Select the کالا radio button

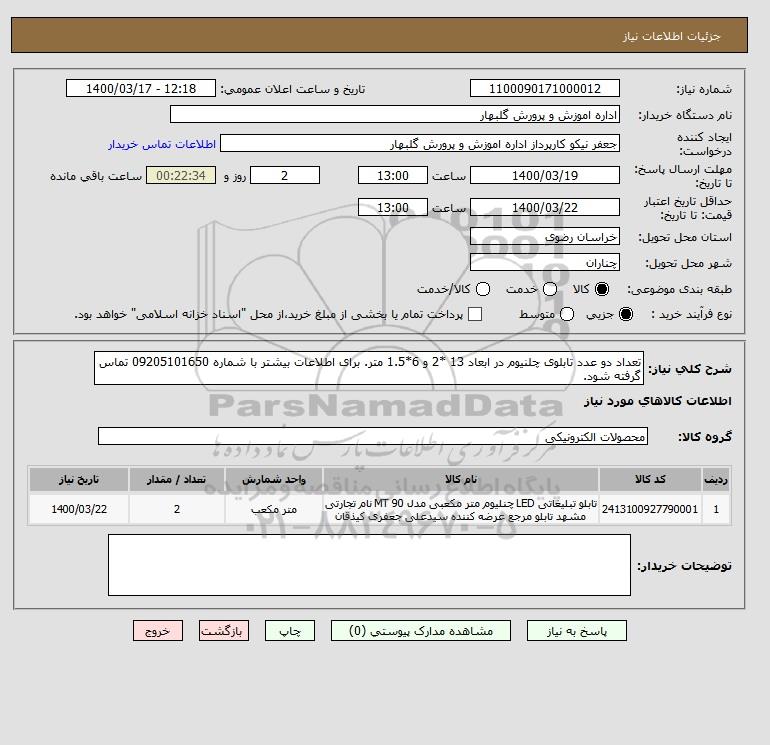pos(602,289)
